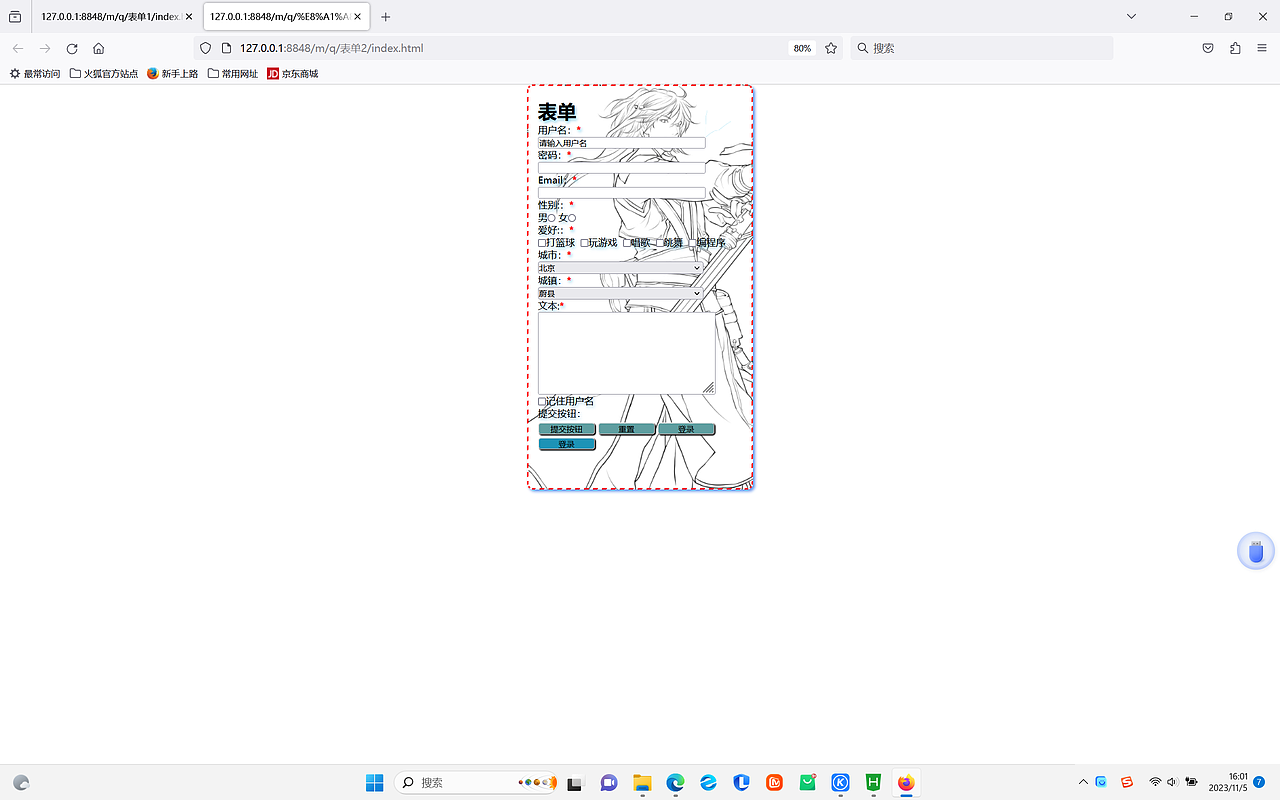1280x800 pixels.
Task: Switch to the 表单2 browser tab
Action: point(280,16)
